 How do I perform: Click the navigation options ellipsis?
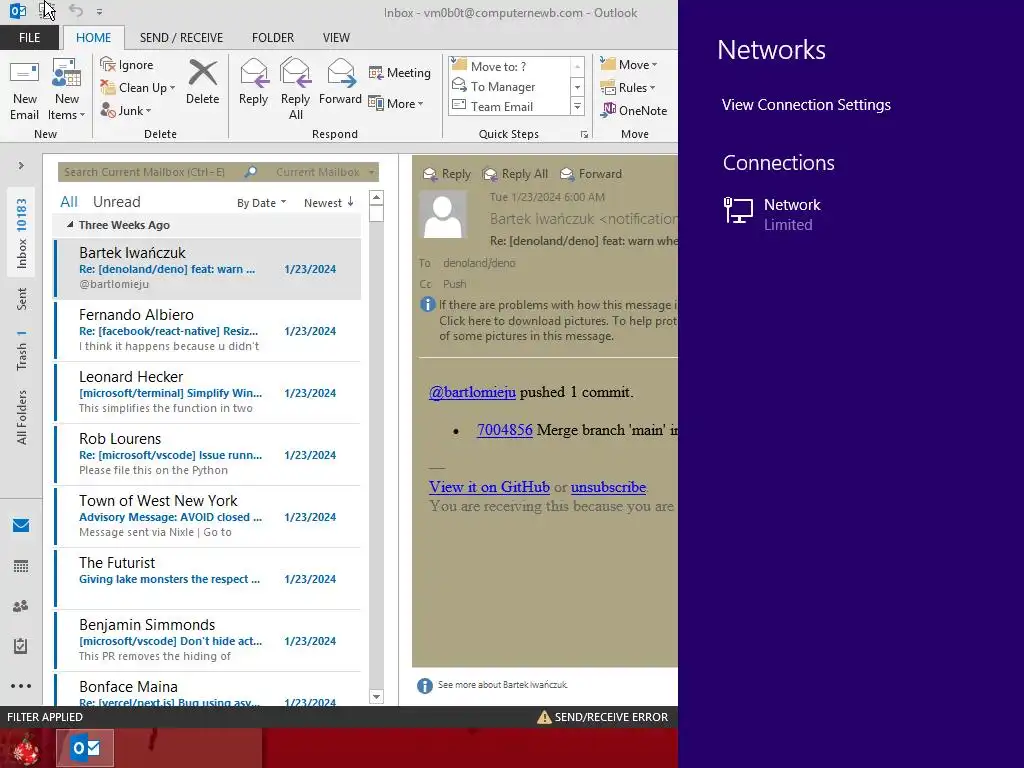pos(21,686)
